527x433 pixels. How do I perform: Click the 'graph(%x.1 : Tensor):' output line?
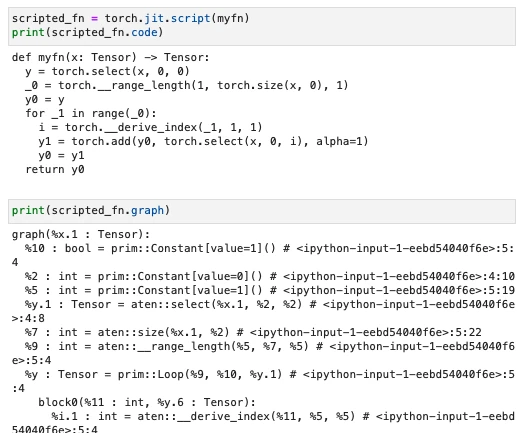click(81, 234)
